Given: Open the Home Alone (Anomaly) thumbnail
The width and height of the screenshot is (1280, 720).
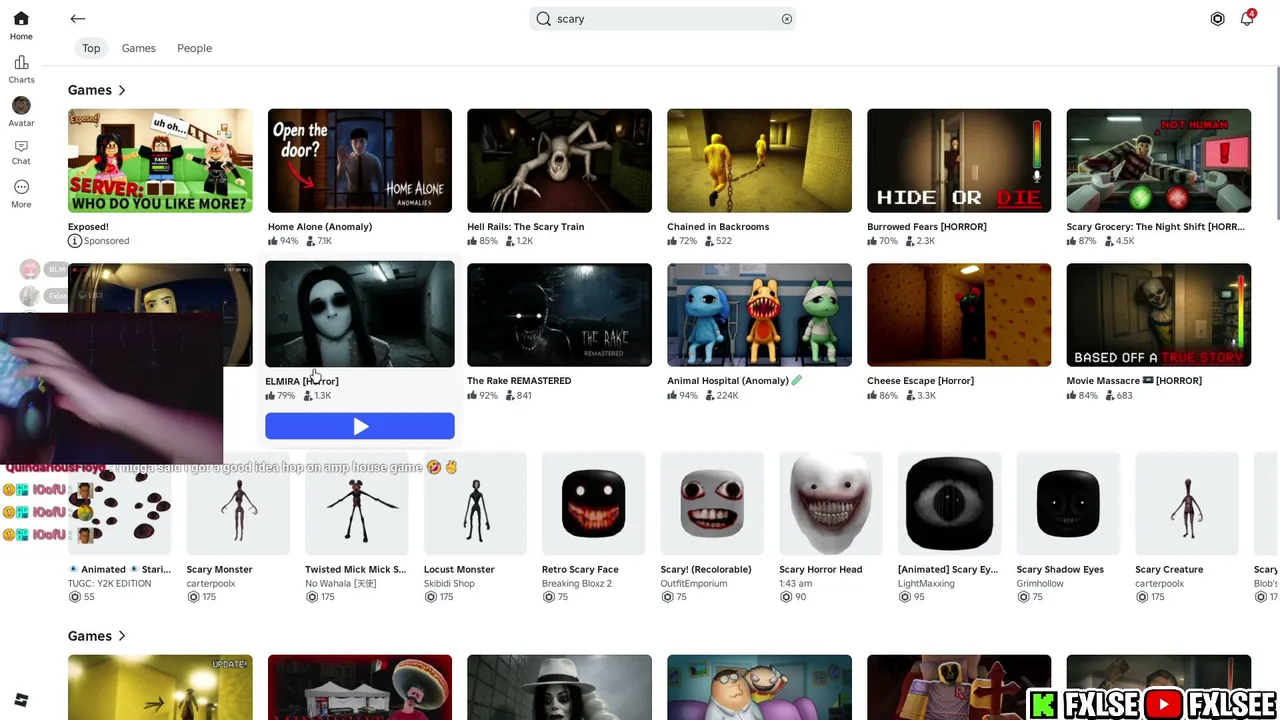Looking at the screenshot, I should (x=360, y=161).
